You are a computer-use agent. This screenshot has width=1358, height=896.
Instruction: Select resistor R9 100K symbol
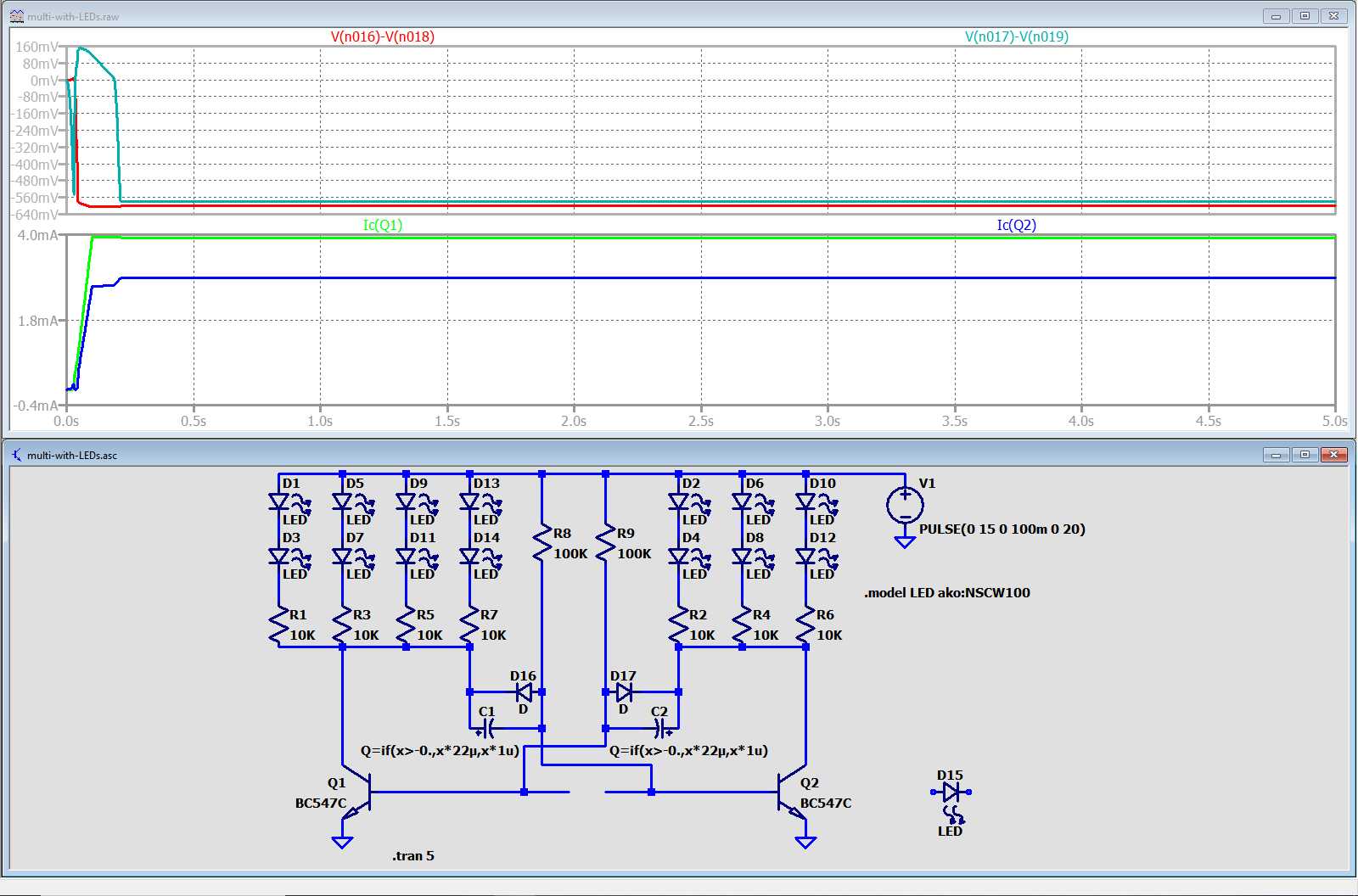coord(605,543)
